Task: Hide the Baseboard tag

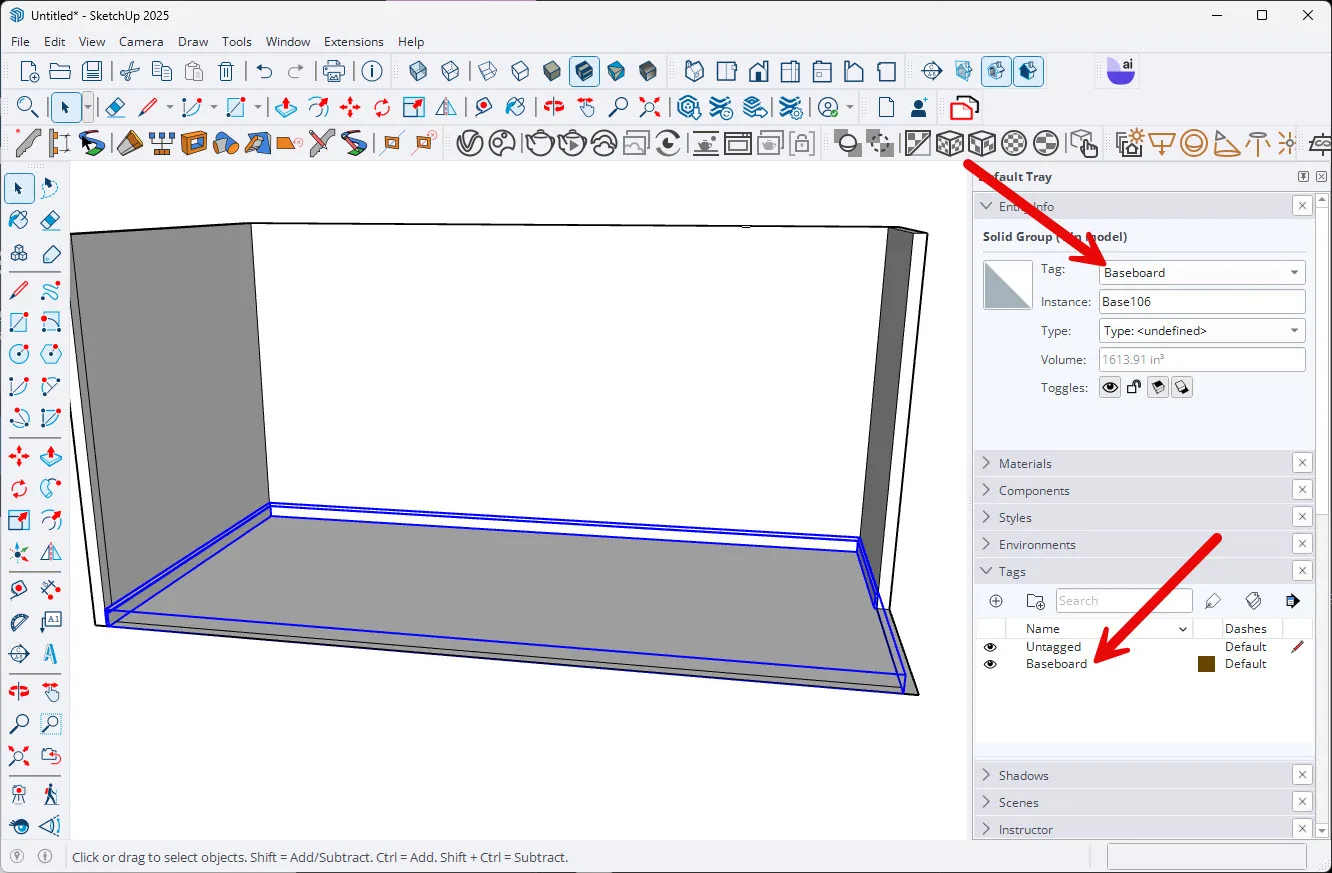Action: (x=990, y=663)
